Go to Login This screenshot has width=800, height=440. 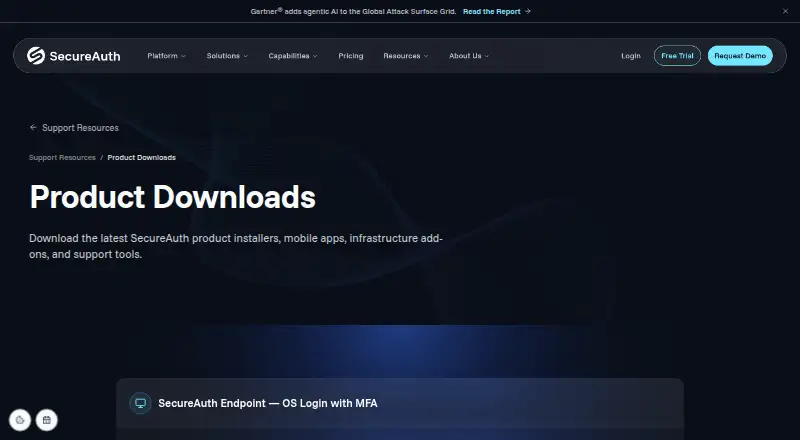click(631, 56)
